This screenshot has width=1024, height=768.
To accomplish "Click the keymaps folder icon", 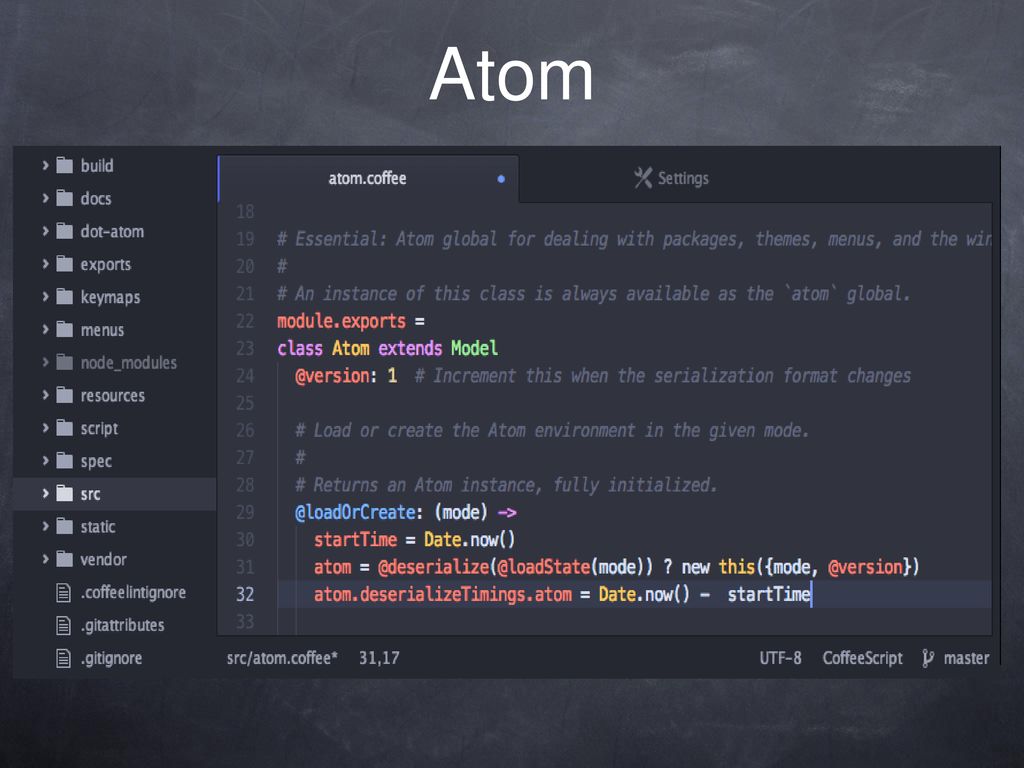I will (65, 296).
